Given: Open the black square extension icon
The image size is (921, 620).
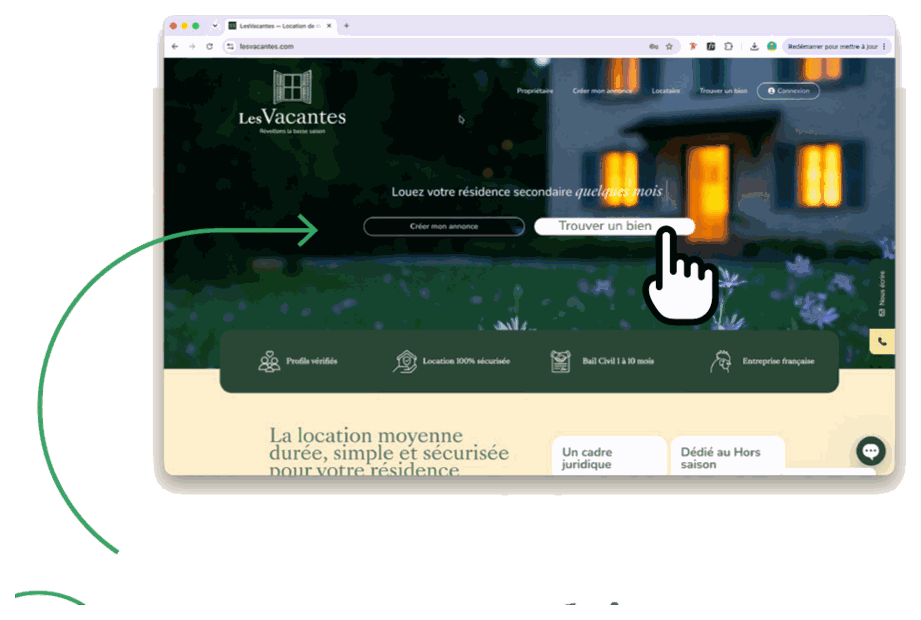Looking at the screenshot, I should [711, 46].
